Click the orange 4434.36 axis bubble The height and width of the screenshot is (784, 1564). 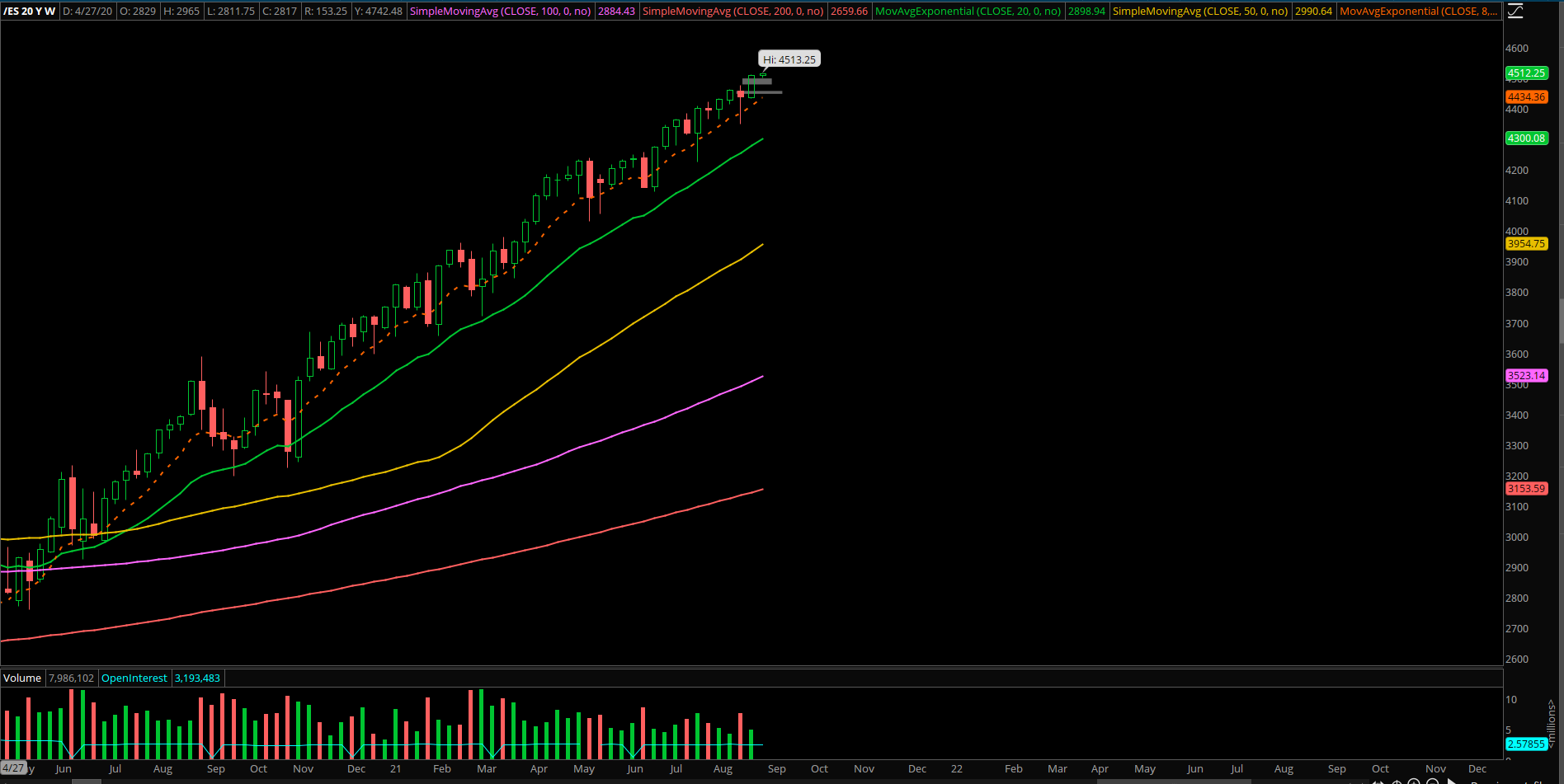1527,96
